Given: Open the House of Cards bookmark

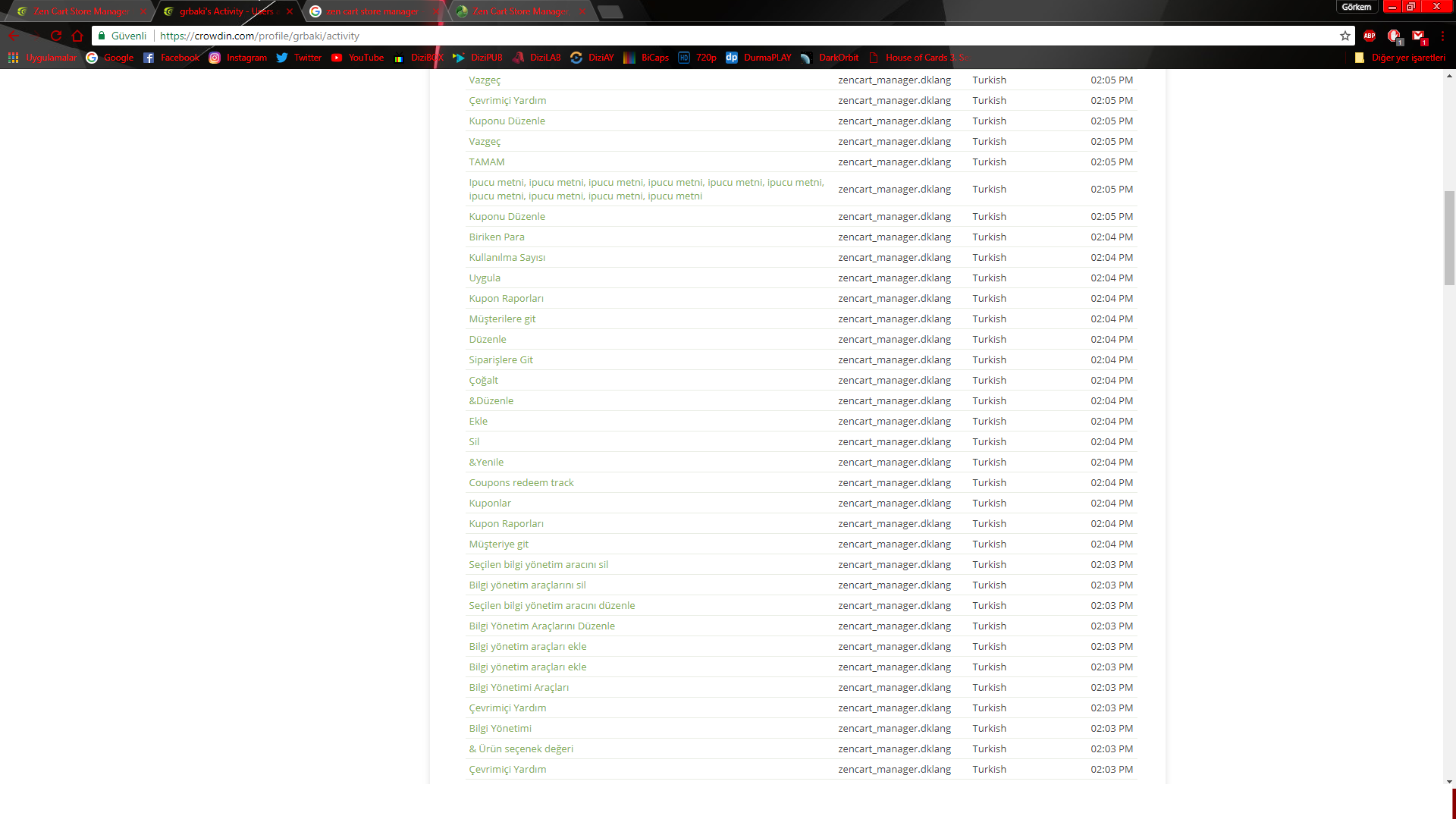Looking at the screenshot, I should tap(918, 58).
